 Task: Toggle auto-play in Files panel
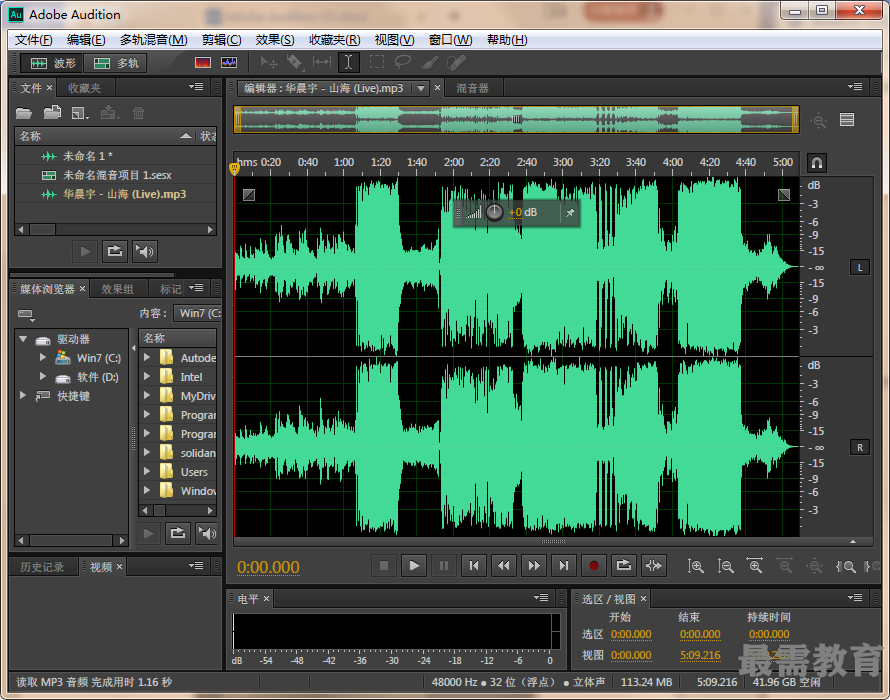(x=145, y=252)
